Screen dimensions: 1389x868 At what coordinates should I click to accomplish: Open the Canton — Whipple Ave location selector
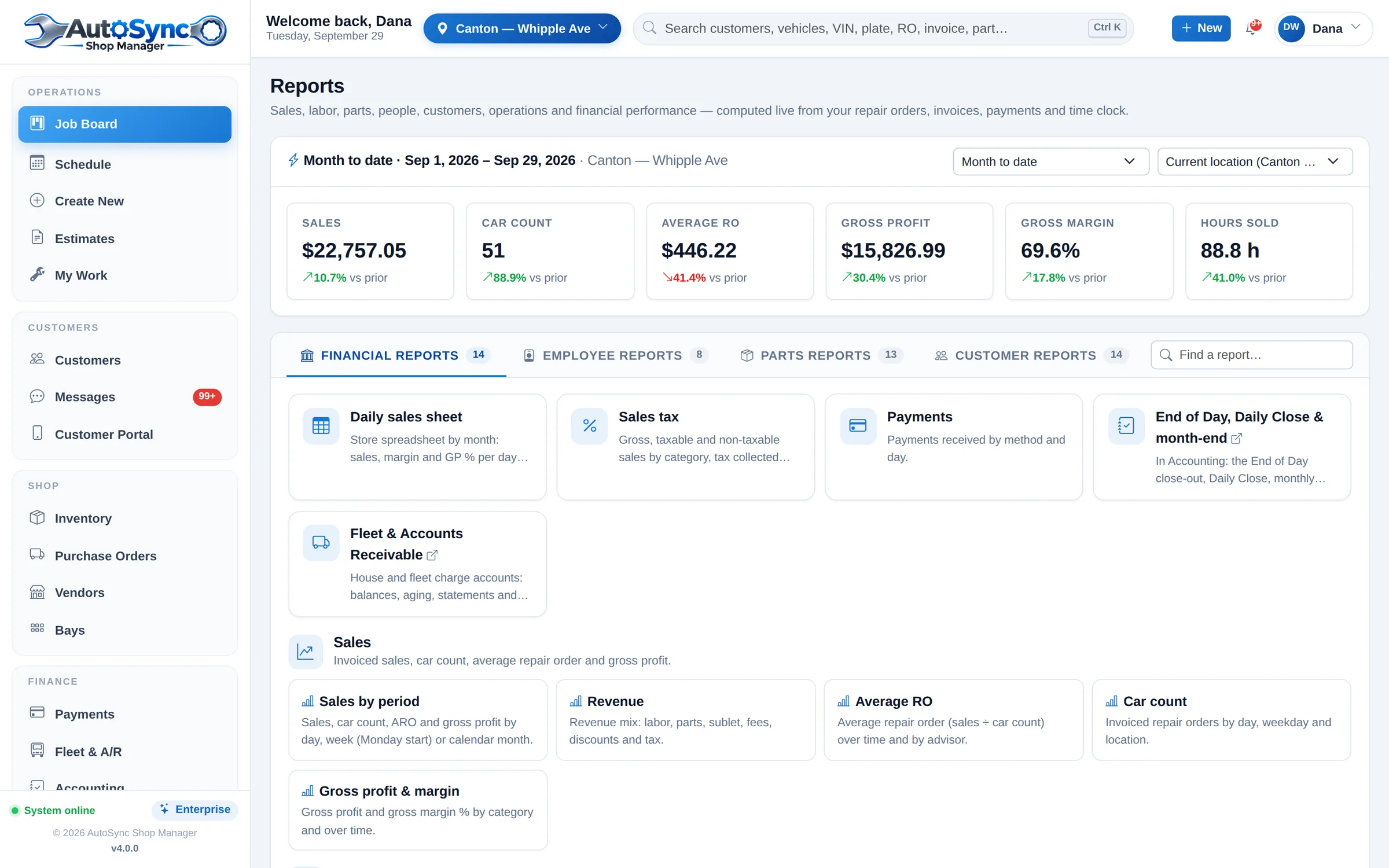[x=522, y=28]
